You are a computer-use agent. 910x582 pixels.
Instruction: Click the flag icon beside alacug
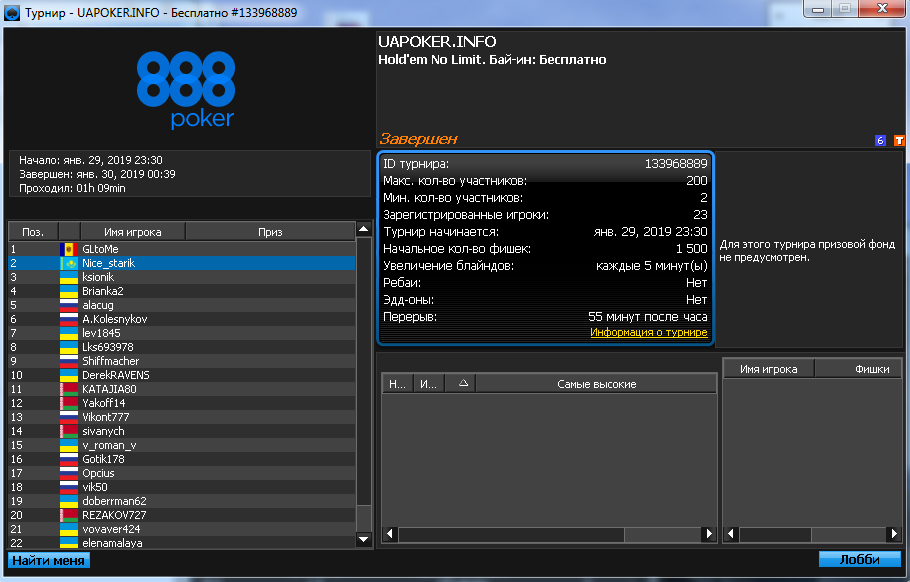[x=69, y=305]
